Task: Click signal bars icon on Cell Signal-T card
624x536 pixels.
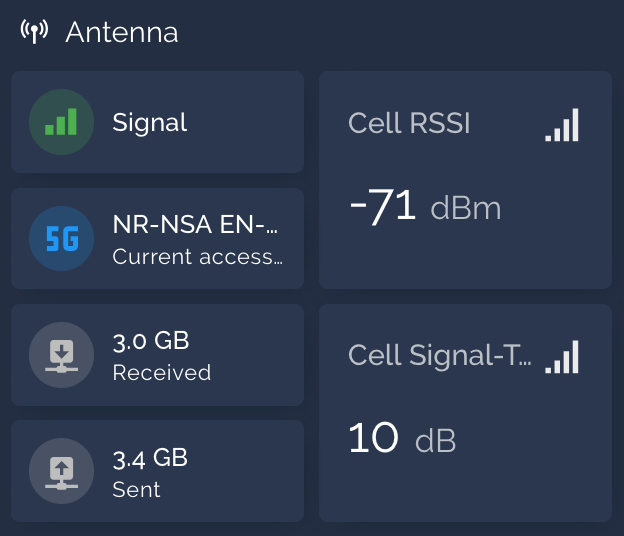Action: [562, 357]
